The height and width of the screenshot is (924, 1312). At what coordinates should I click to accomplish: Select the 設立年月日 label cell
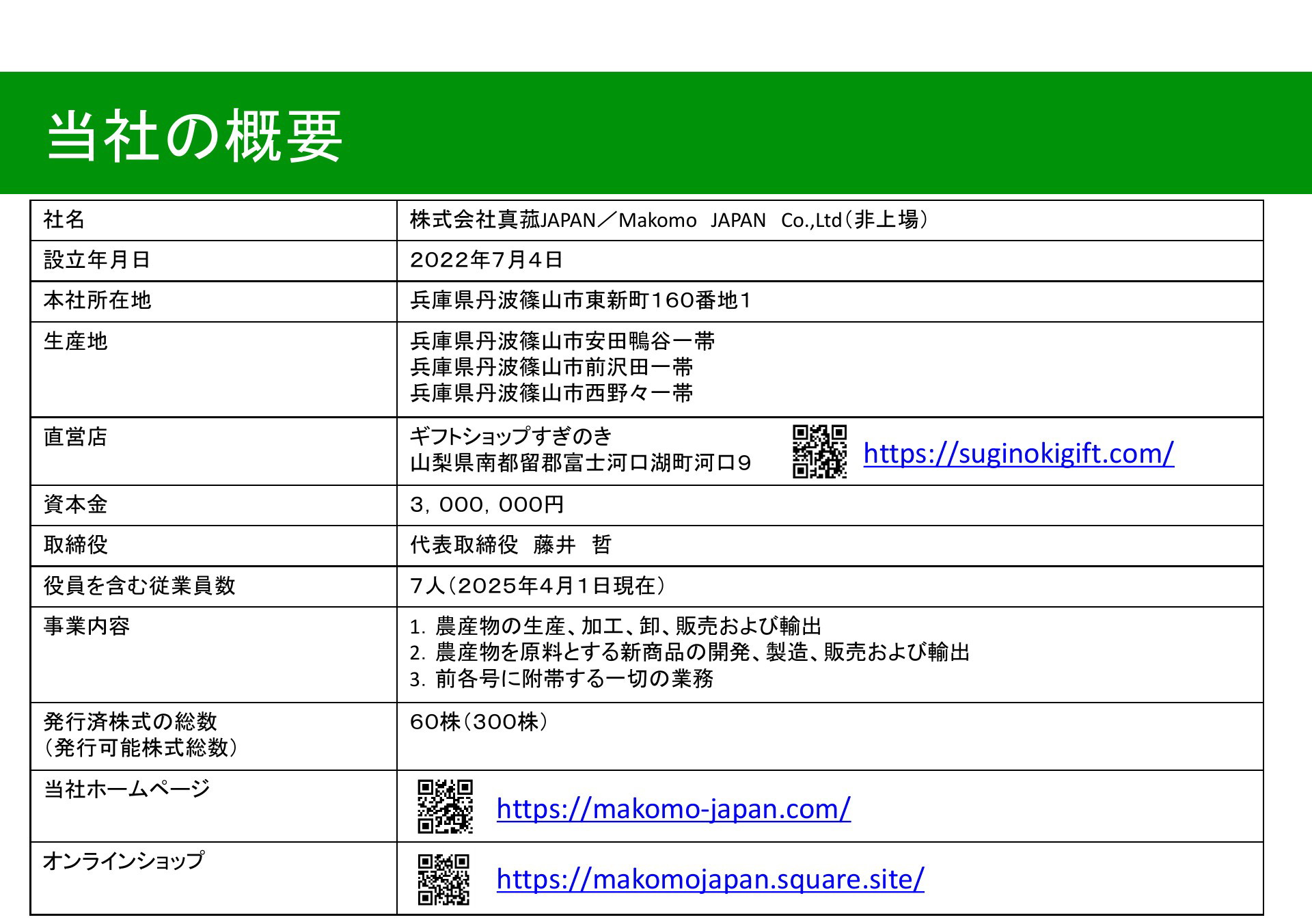coord(213,260)
